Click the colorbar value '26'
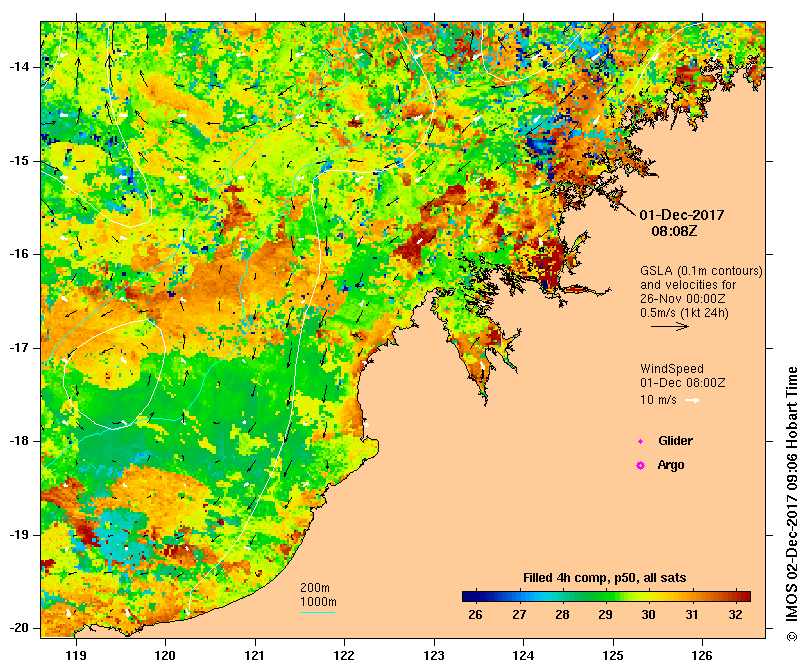This screenshot has height=672, width=809. tap(475, 615)
